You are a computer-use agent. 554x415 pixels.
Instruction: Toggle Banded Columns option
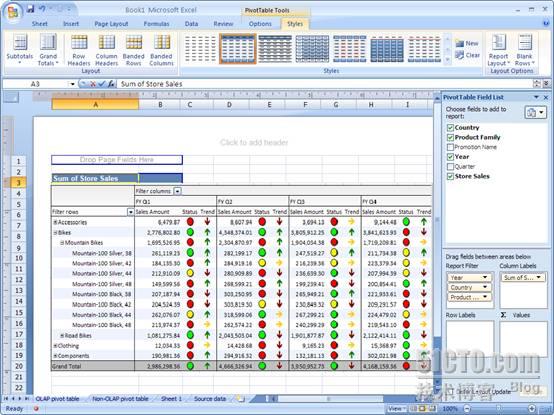[x=161, y=49]
